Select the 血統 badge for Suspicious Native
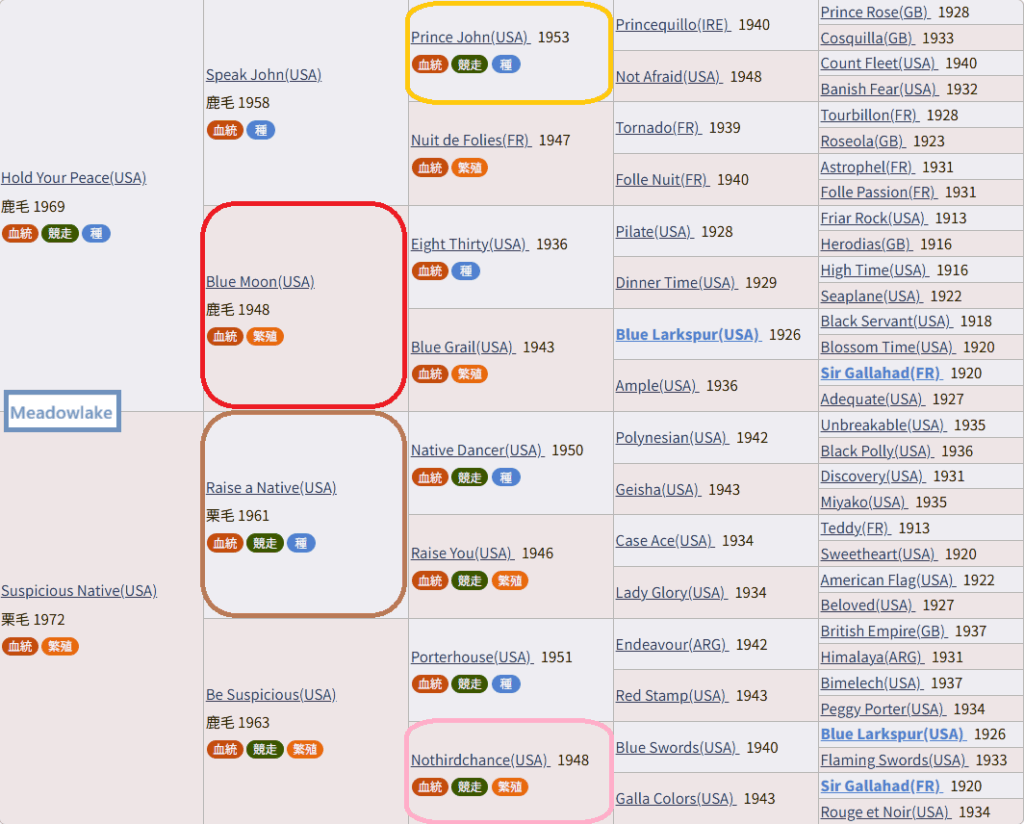The height and width of the screenshot is (824, 1024). pos(20,647)
